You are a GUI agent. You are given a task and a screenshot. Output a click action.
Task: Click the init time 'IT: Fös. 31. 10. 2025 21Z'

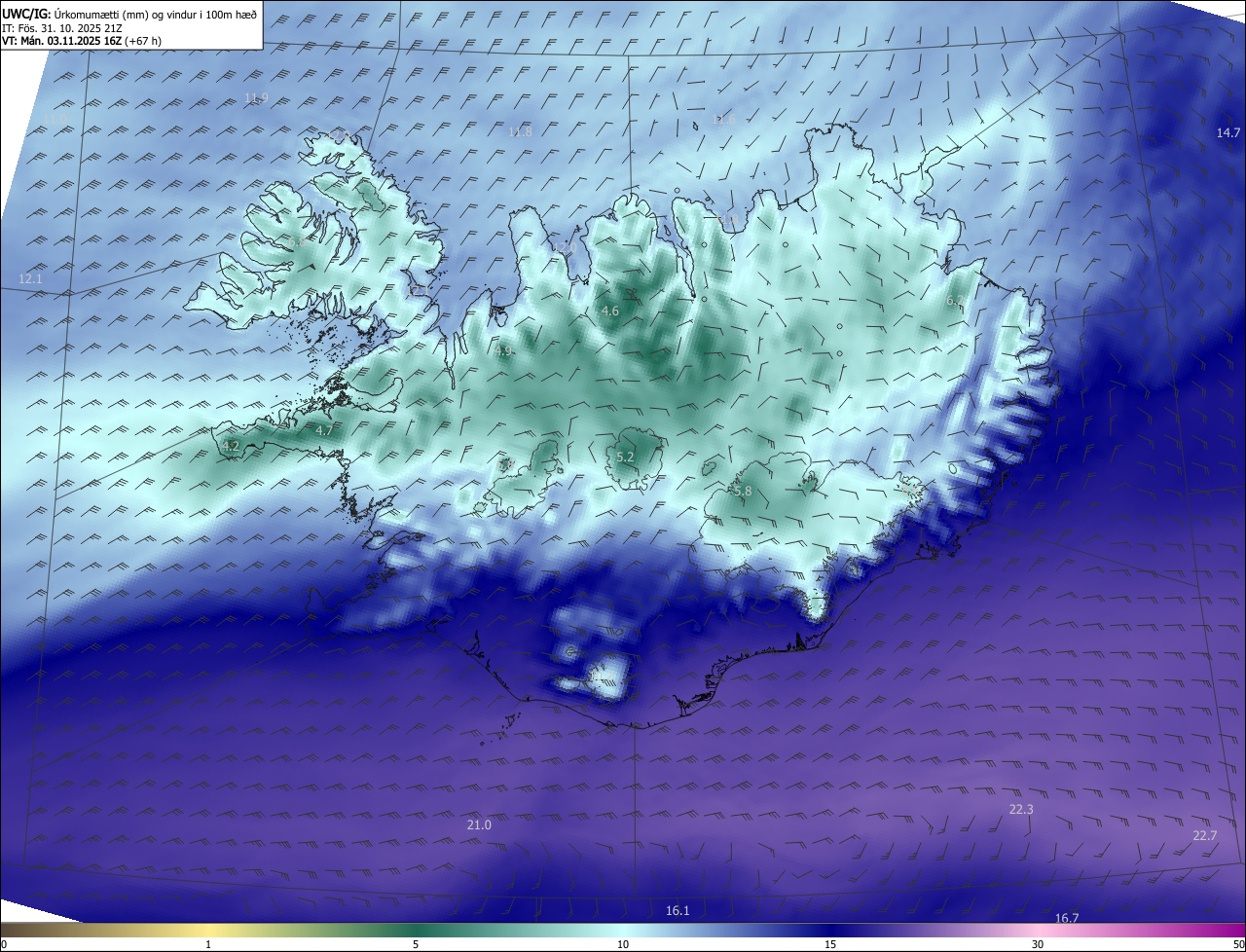point(61,28)
